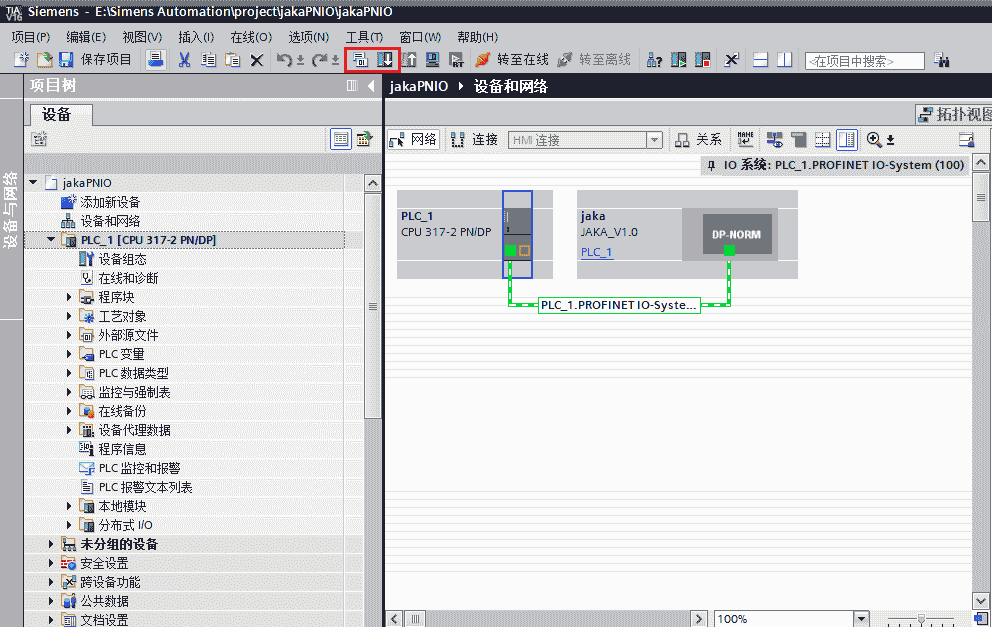The height and width of the screenshot is (627, 992).
Task: Click the zoom magnifier icon in network toolbar
Action: (874, 140)
